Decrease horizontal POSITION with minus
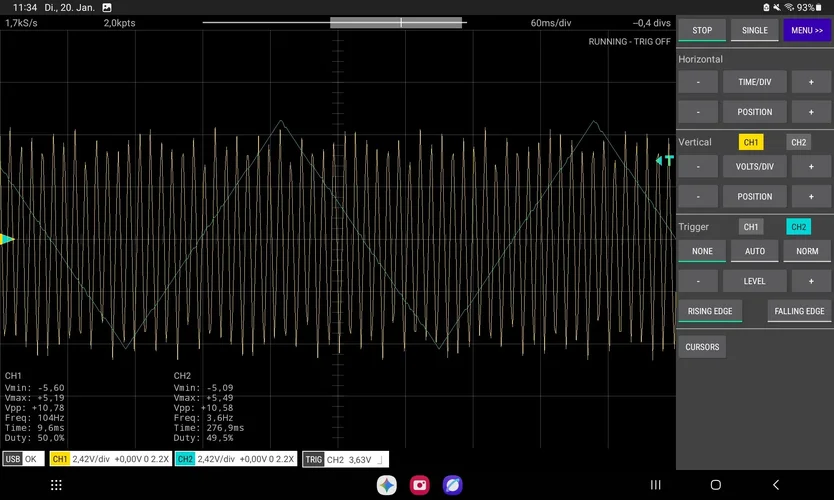Viewport: 834px width, 500px height. (698, 112)
